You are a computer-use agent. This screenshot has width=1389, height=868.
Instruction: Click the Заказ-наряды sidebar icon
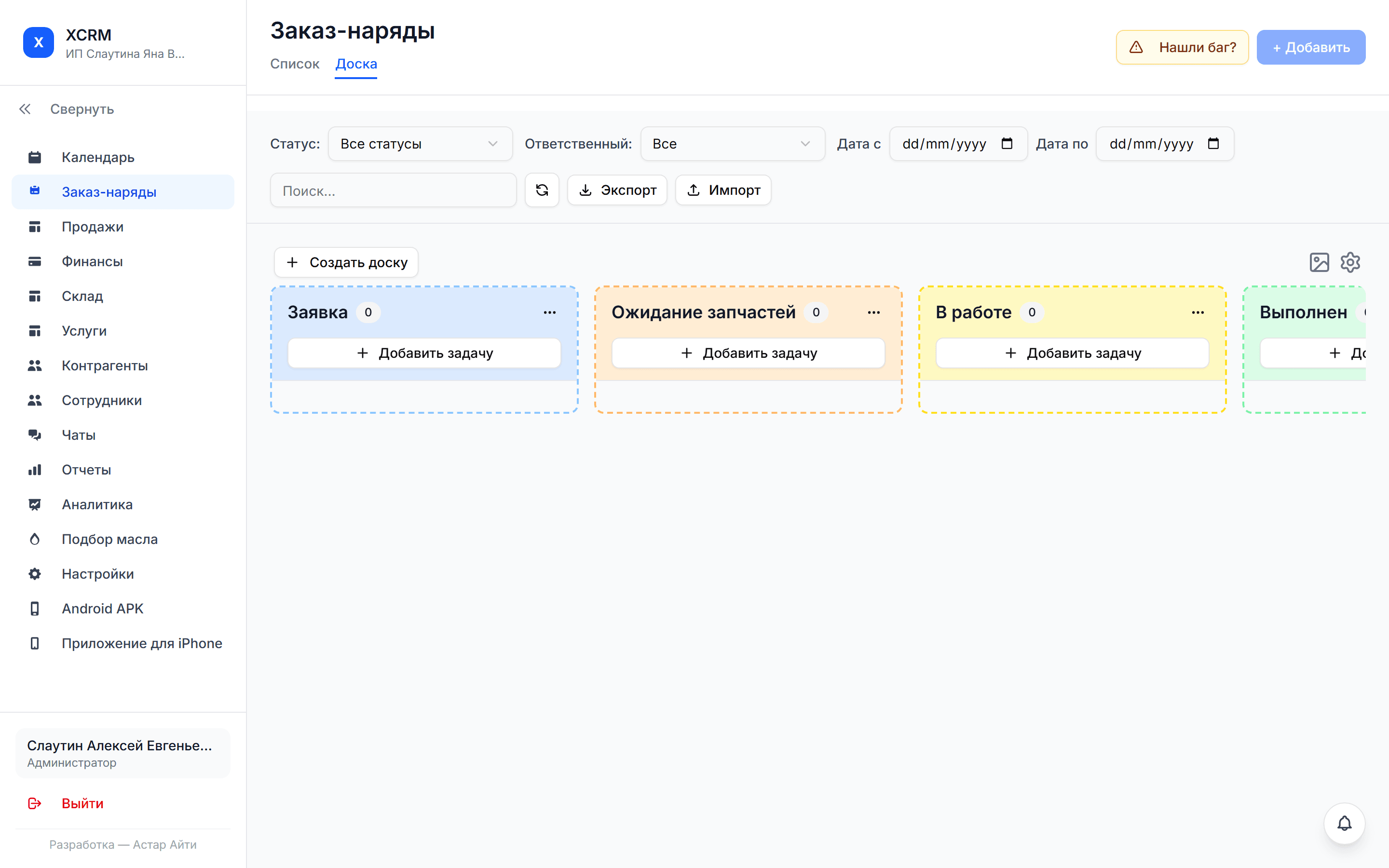(x=34, y=191)
